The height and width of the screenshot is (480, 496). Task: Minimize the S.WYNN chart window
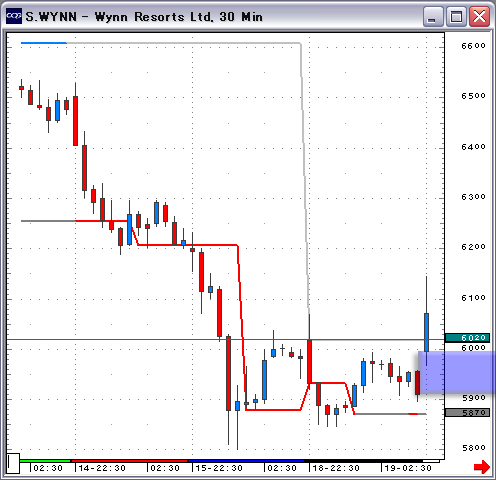coord(432,16)
